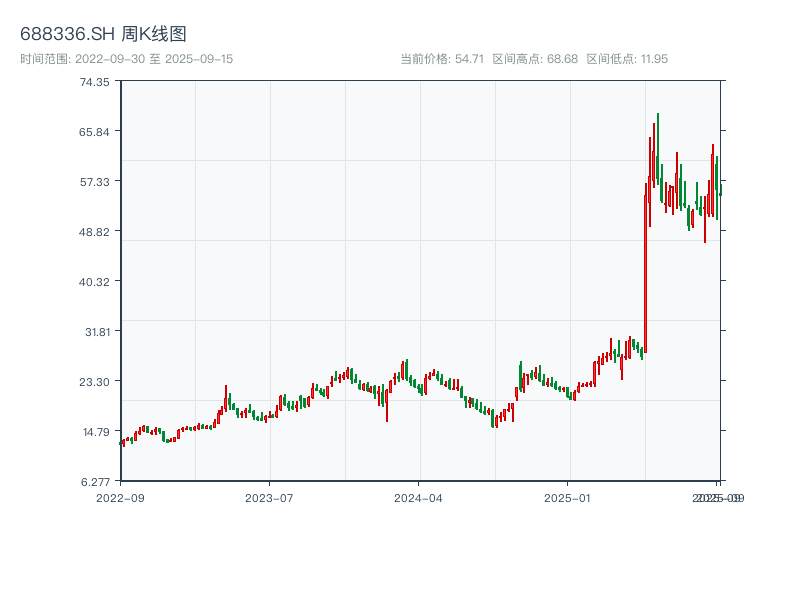Click the 2024-04 x-axis date label
800x600 pixels.
pos(418,497)
